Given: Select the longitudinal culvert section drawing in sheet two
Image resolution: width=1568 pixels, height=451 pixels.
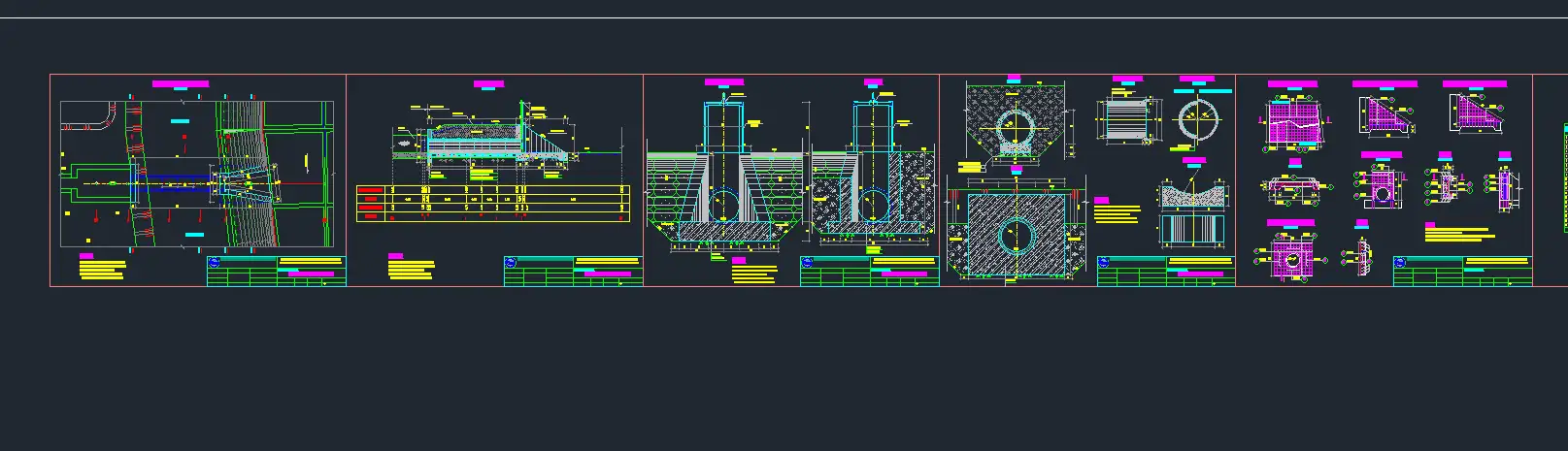Looking at the screenshot, I should coord(481,144).
